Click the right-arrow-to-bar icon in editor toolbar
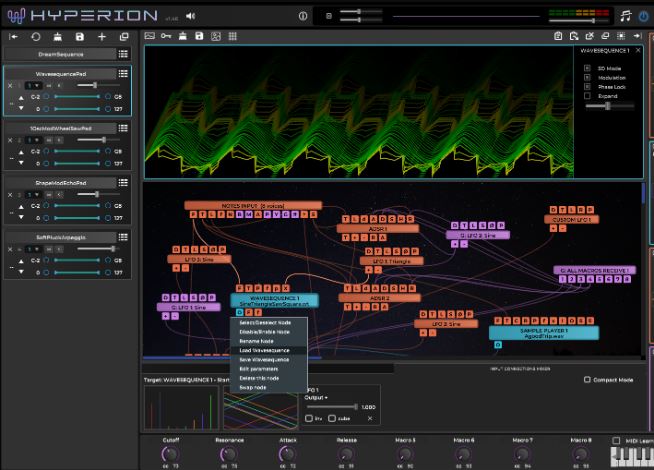The width and height of the screenshot is (654, 470). 637,36
